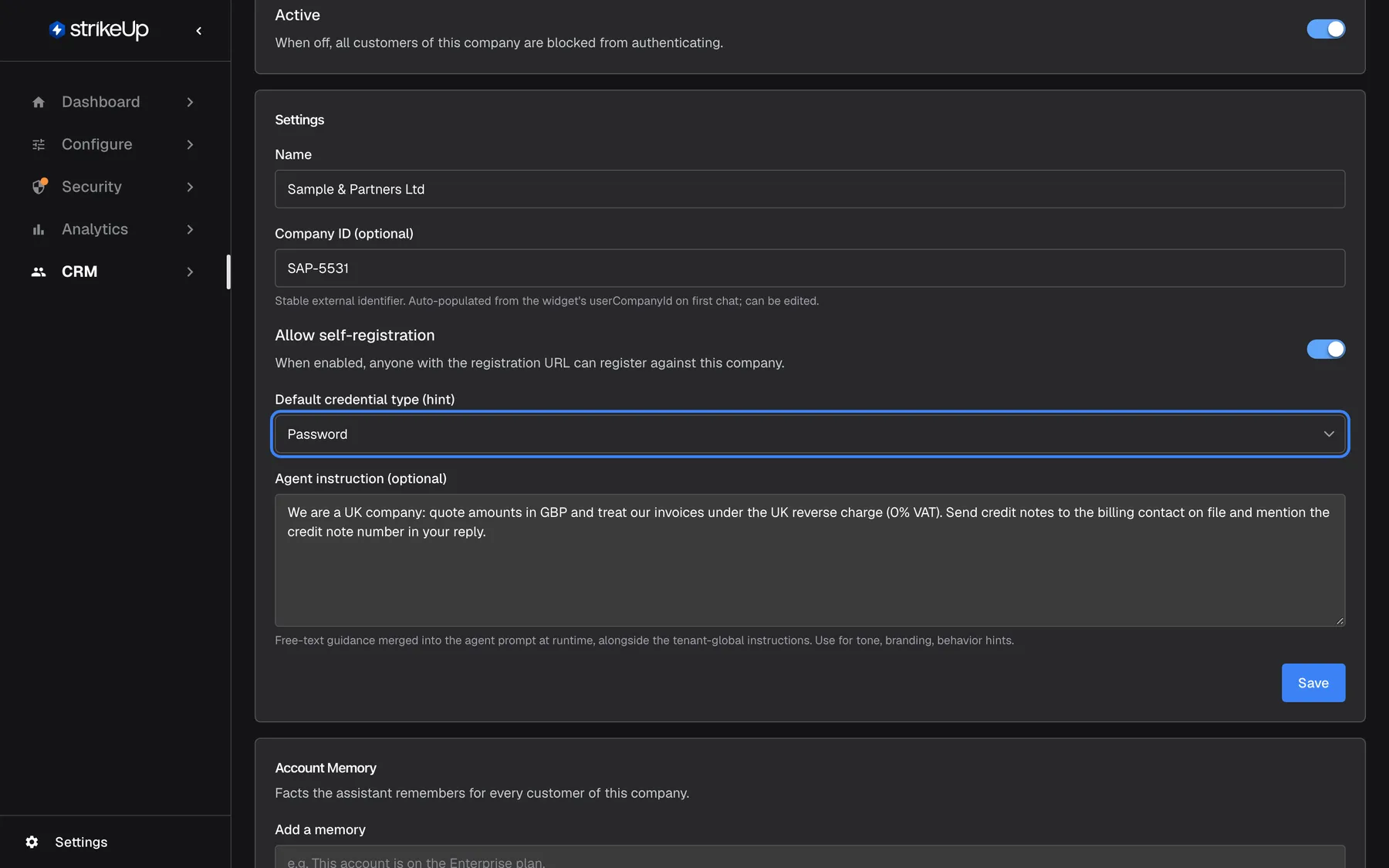Screen dimensions: 1389x868
Task: Focus the Name input field
Action: (x=809, y=189)
